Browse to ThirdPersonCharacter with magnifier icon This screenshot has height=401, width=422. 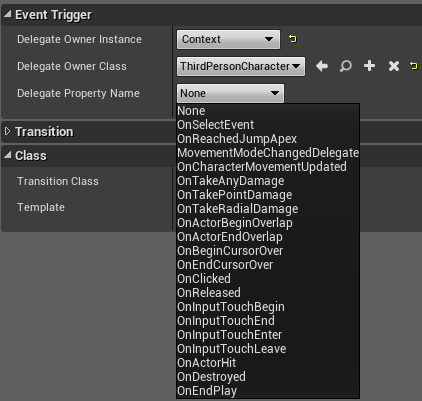[x=346, y=66]
